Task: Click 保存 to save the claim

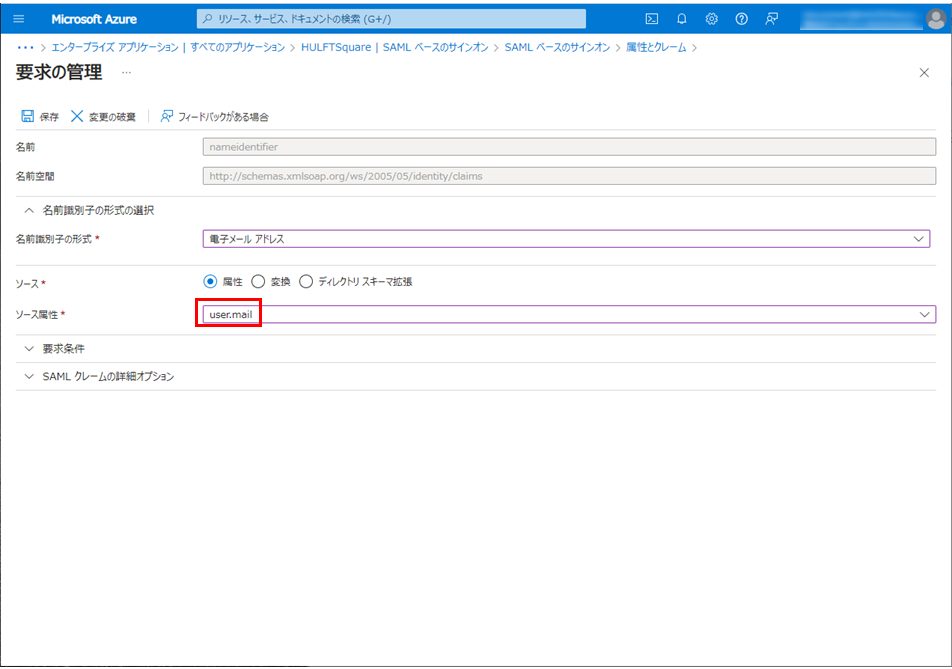Action: click(x=40, y=117)
